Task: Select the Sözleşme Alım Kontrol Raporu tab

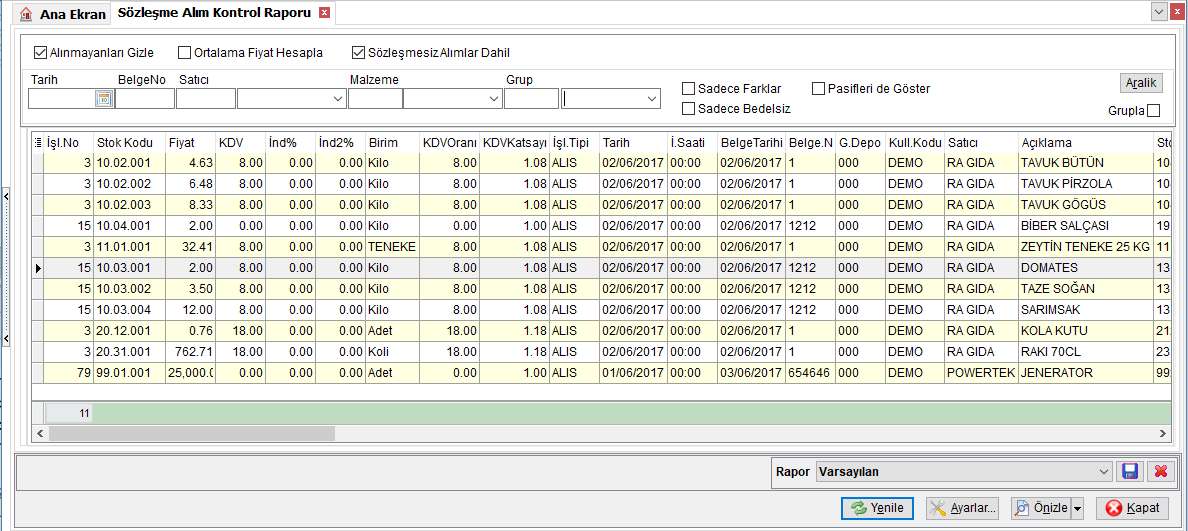Action: [214, 13]
